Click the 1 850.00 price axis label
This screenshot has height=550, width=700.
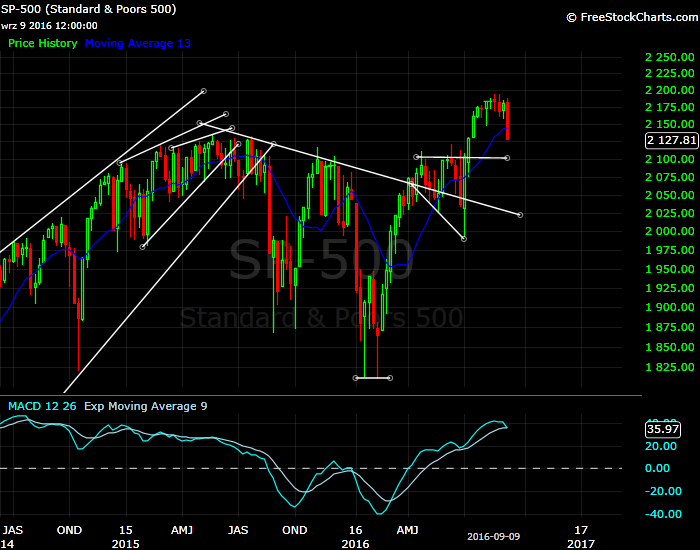(x=670, y=347)
